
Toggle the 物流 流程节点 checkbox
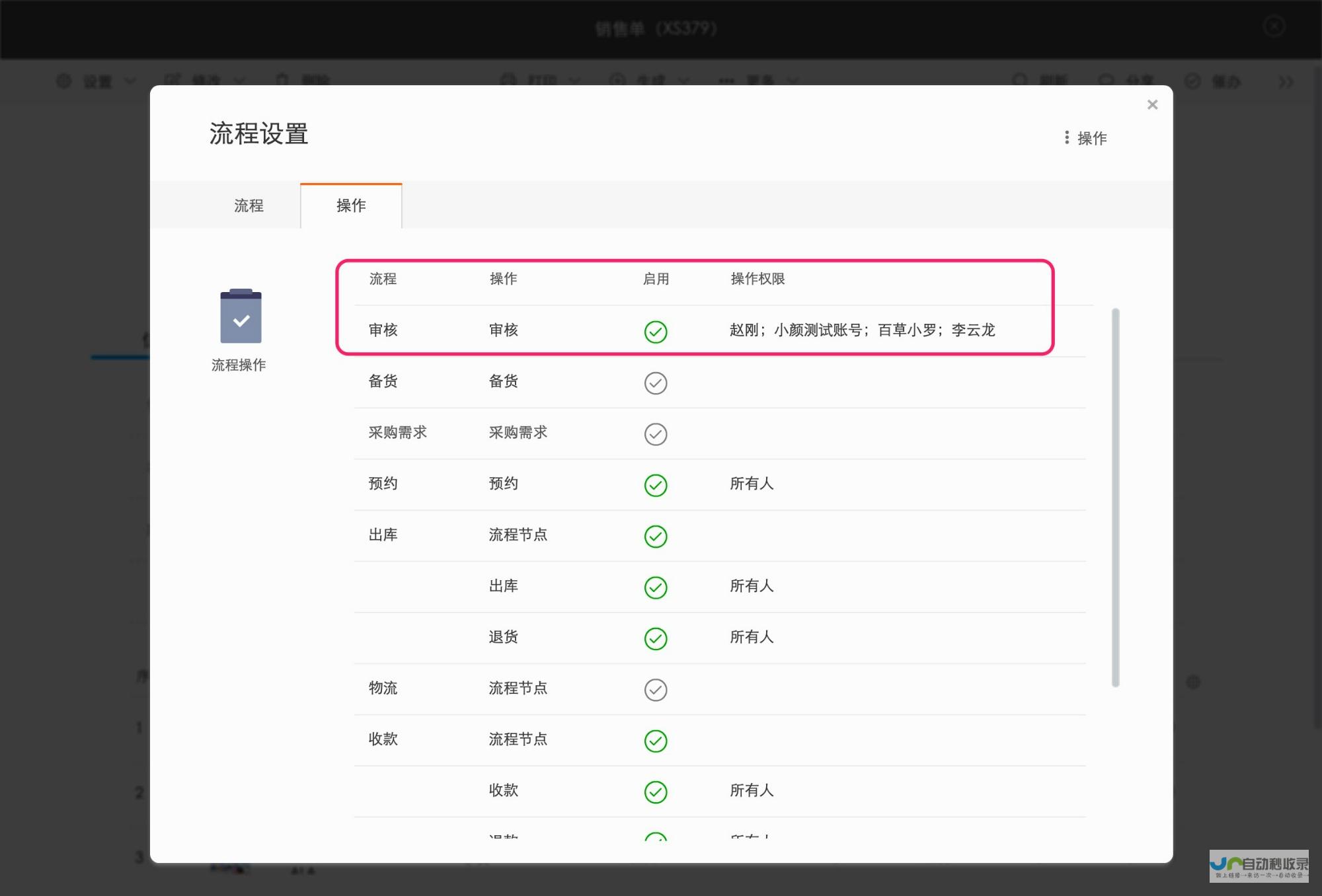click(x=656, y=689)
